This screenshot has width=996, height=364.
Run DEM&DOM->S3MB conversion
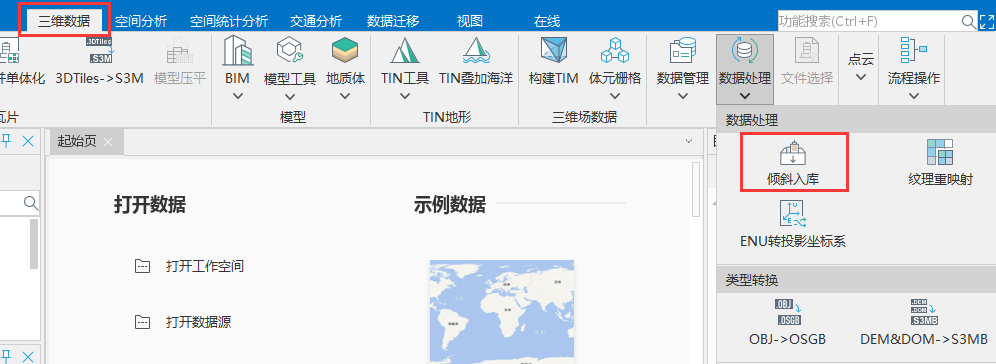point(924,321)
